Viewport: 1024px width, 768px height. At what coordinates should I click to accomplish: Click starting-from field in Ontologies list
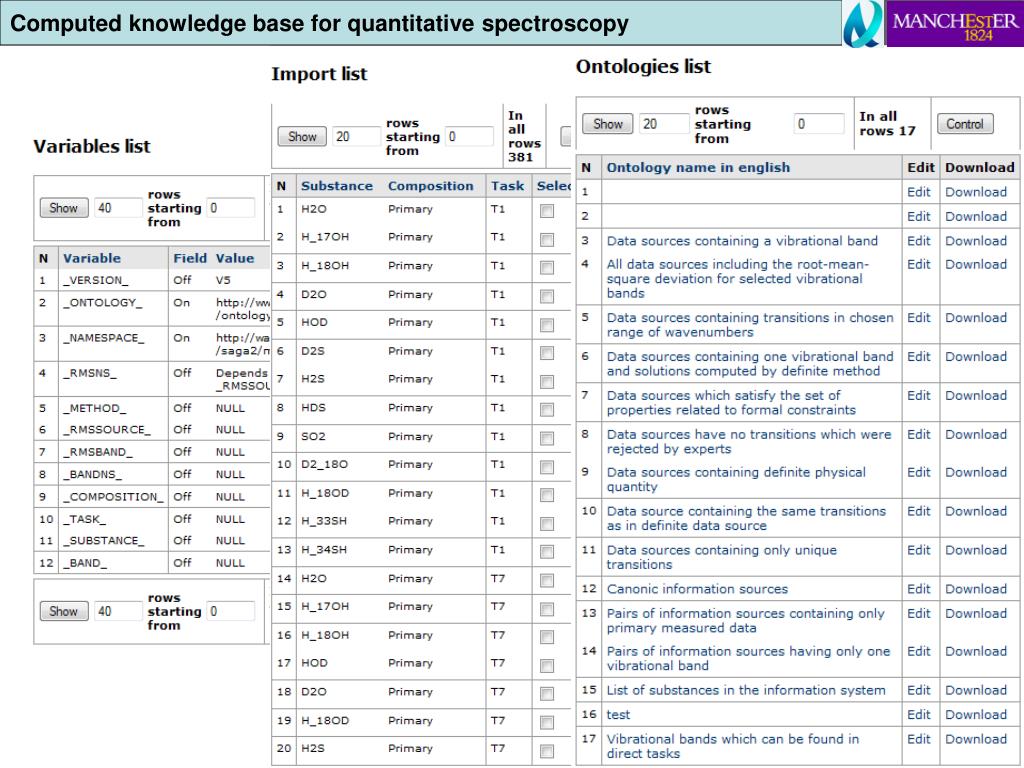[819, 124]
